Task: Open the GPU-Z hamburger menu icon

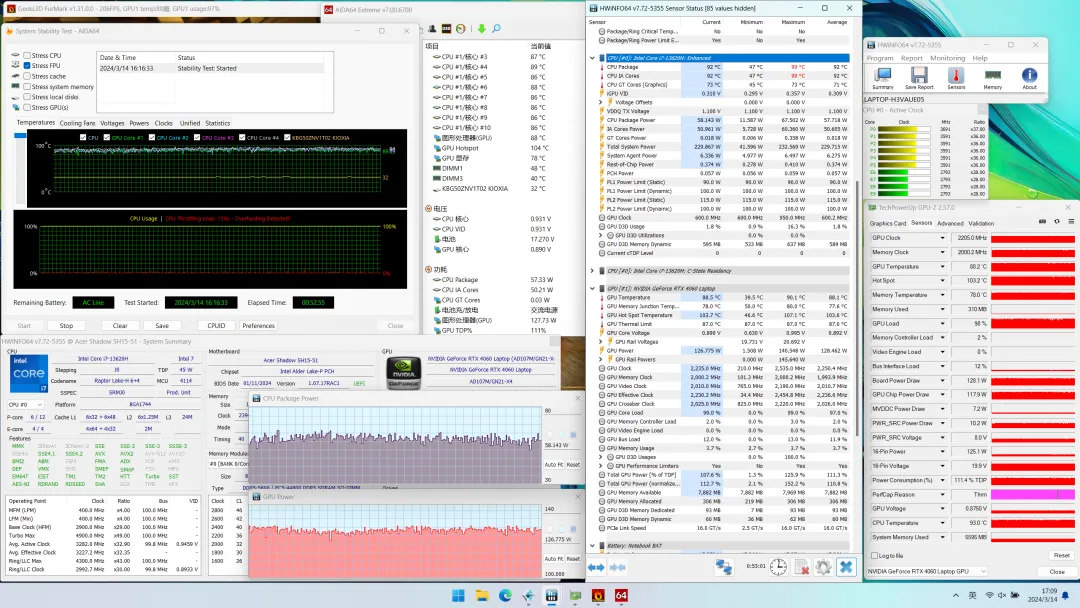Action: pos(1071,222)
